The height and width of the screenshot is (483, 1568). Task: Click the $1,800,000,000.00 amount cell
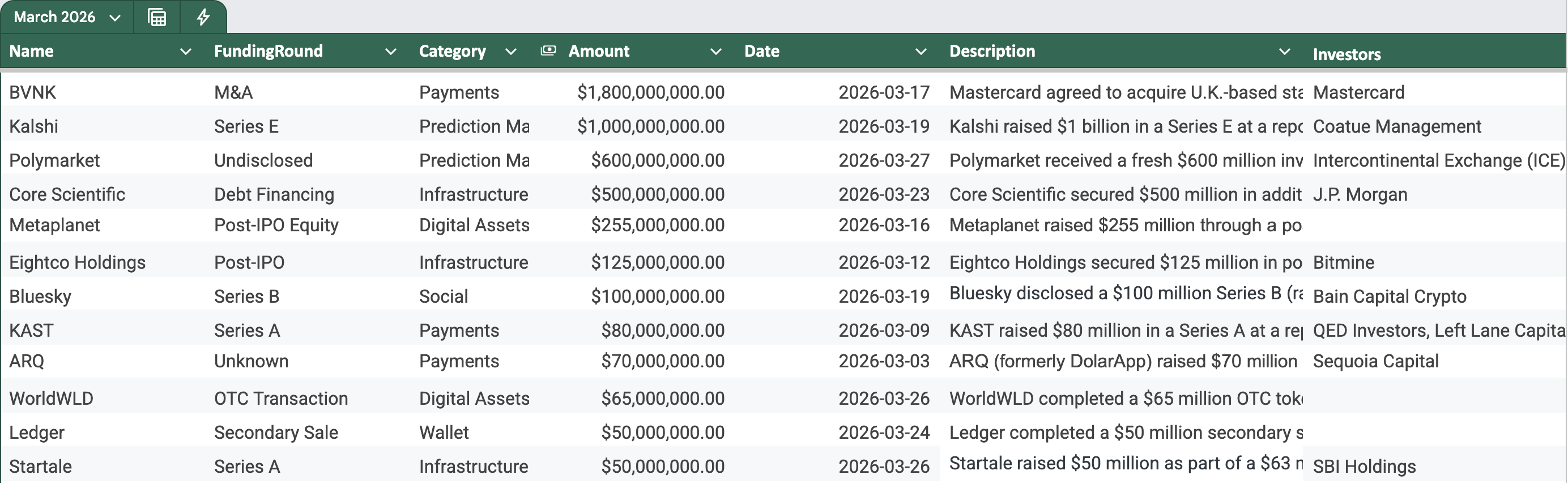pyautogui.click(x=651, y=92)
